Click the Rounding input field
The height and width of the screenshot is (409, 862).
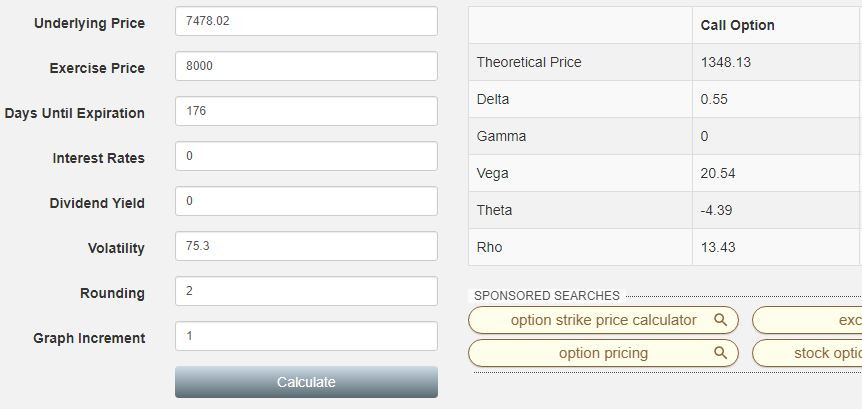[306, 291]
